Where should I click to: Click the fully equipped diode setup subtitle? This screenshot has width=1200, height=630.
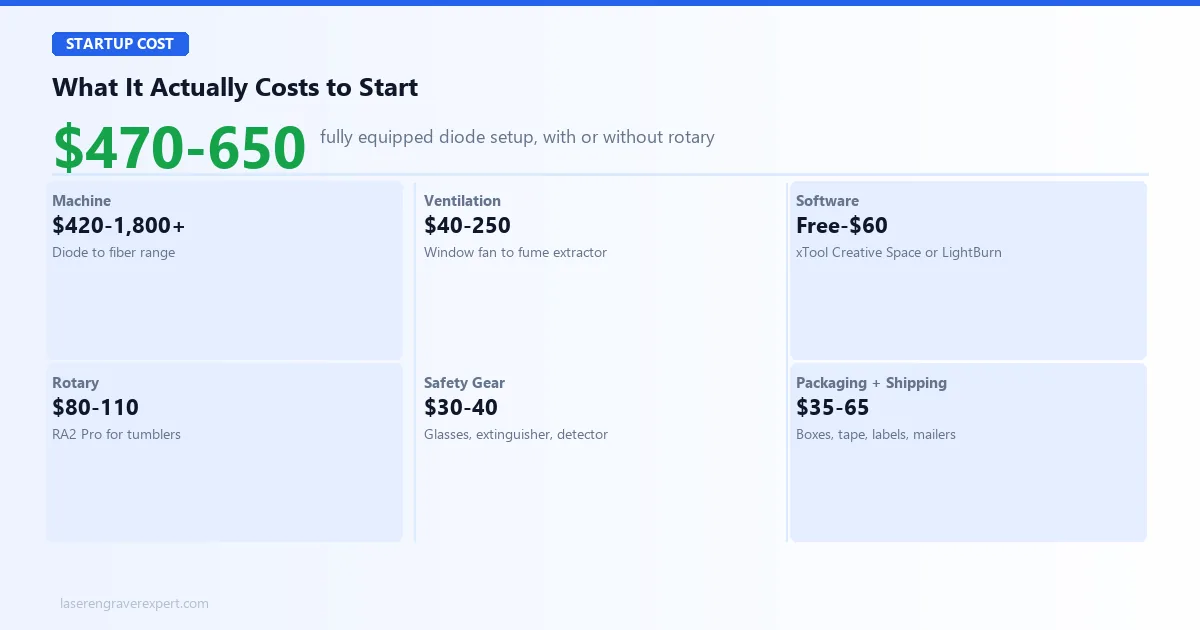coord(517,137)
